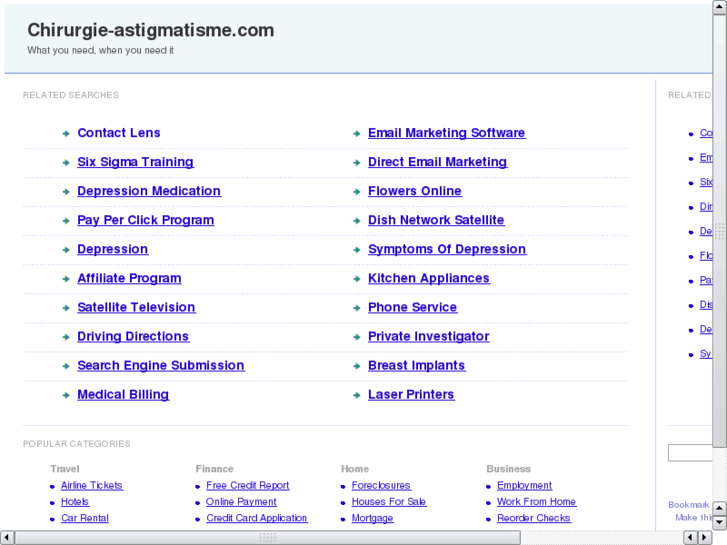Open Depression Medication search link

[149, 191]
